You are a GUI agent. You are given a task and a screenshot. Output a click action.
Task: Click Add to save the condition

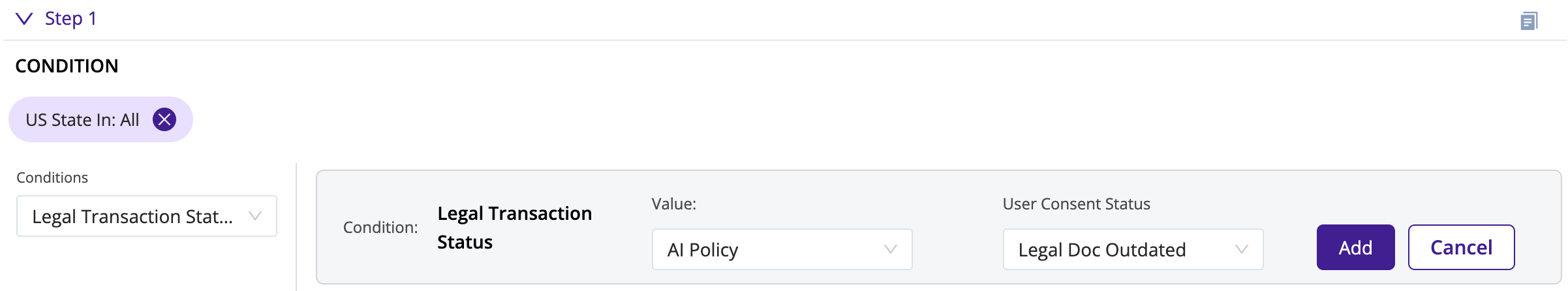(x=1355, y=247)
